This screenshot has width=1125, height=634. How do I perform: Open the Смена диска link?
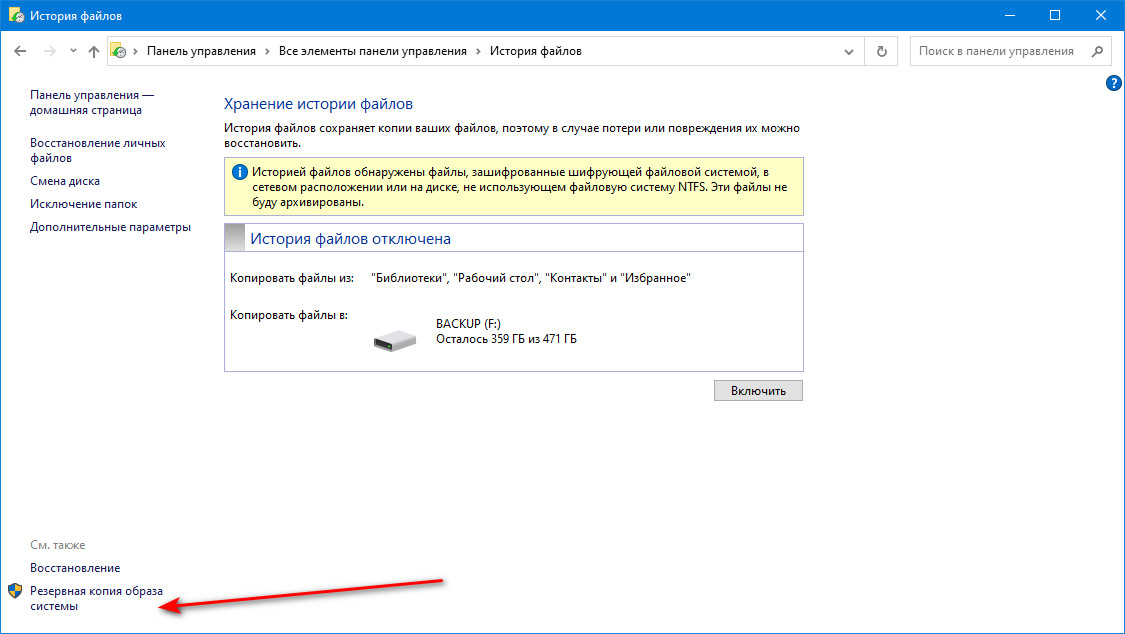point(65,181)
